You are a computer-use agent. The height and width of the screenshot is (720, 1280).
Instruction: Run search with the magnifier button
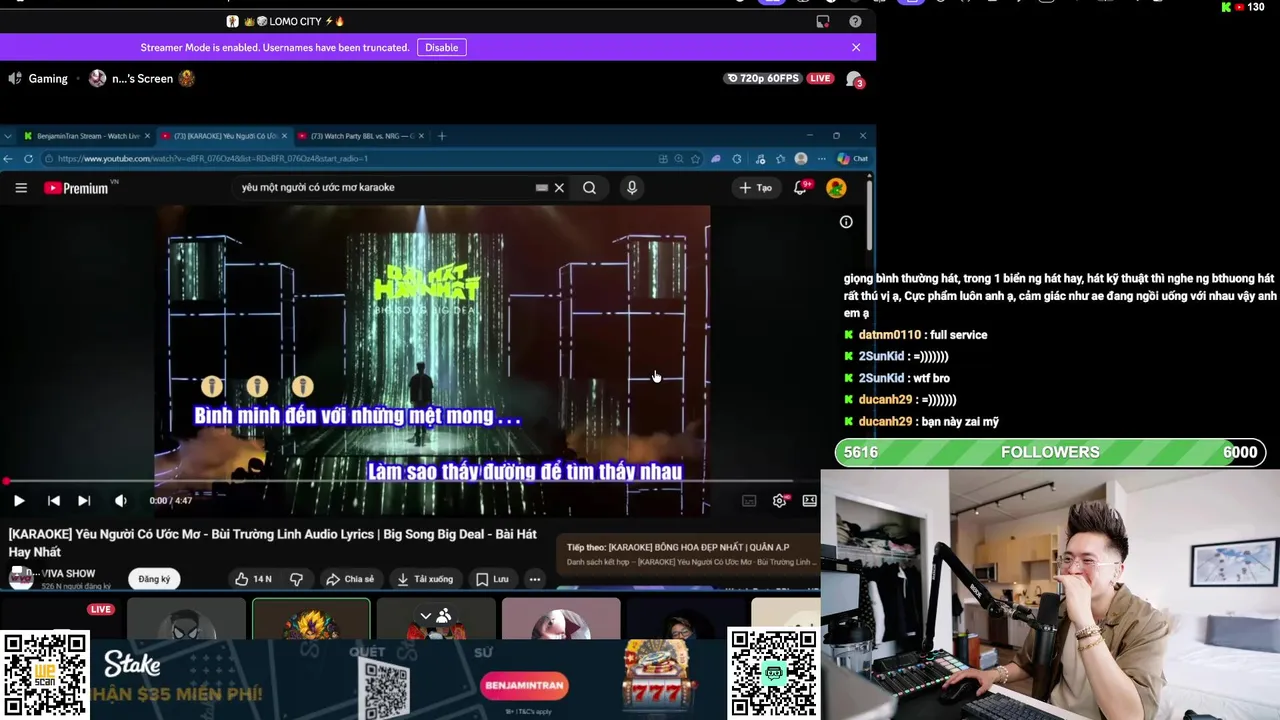click(x=590, y=187)
